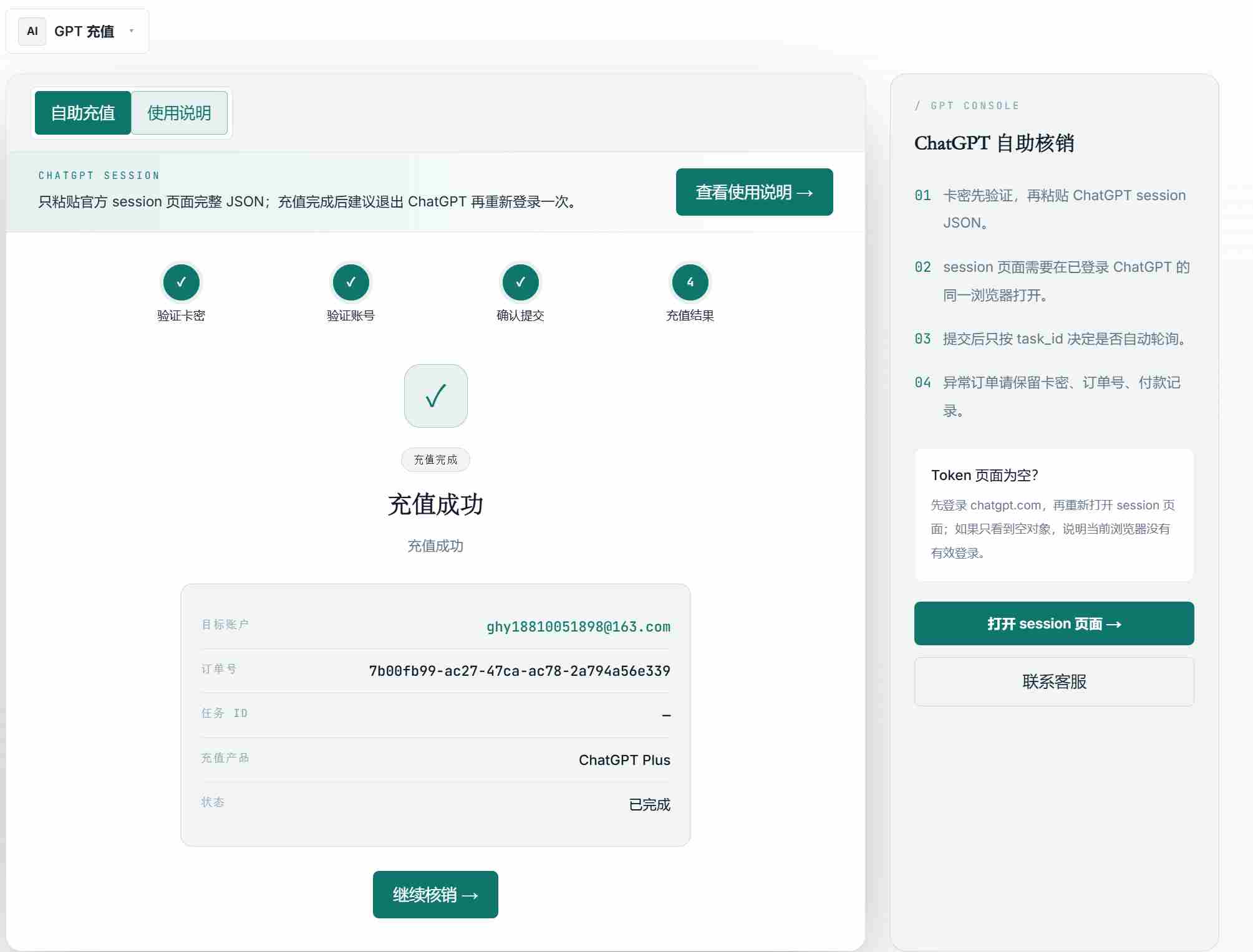This screenshot has height=952, width=1253.
Task: Click the CHATGPT SESSION label
Action: tap(99, 176)
